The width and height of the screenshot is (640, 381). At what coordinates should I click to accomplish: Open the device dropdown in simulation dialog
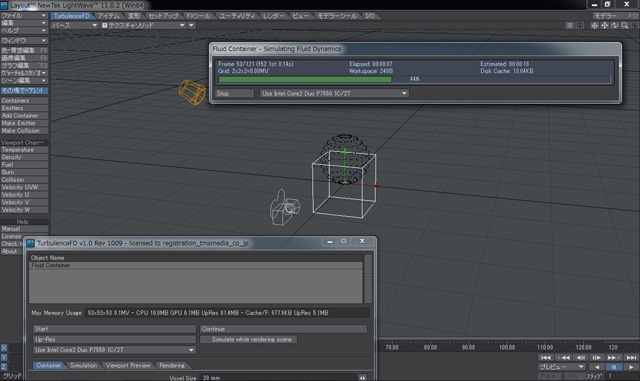point(334,94)
